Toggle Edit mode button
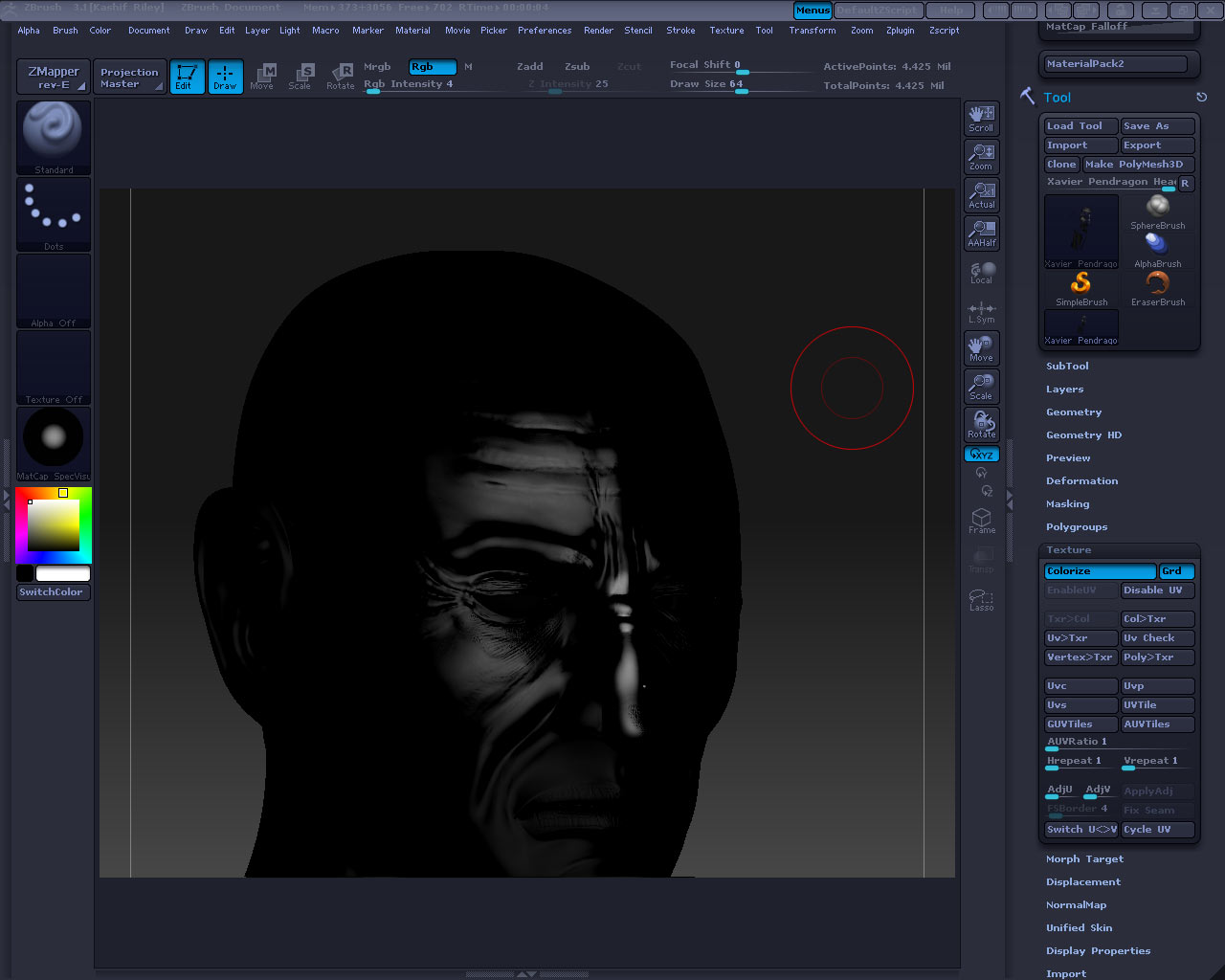The width and height of the screenshot is (1225, 980). coord(187,77)
